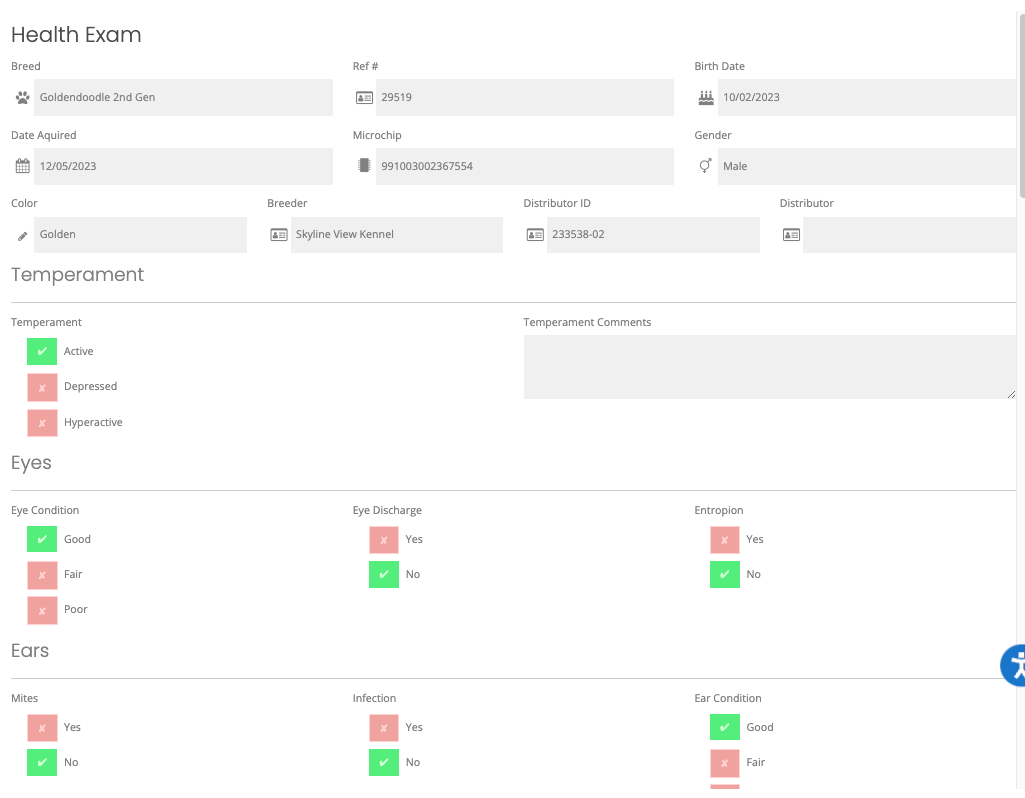Mark Eye Condition as Fair
This screenshot has width=1025, height=798.
coord(42,575)
